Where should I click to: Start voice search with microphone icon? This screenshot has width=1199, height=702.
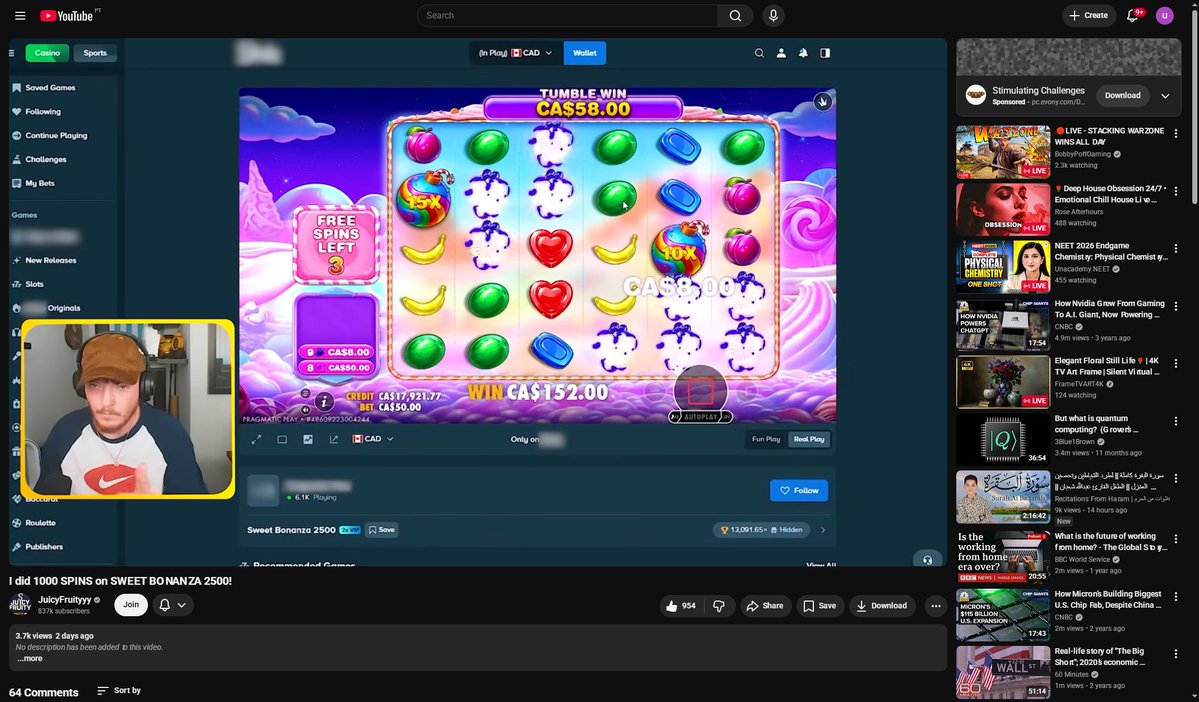[773, 15]
